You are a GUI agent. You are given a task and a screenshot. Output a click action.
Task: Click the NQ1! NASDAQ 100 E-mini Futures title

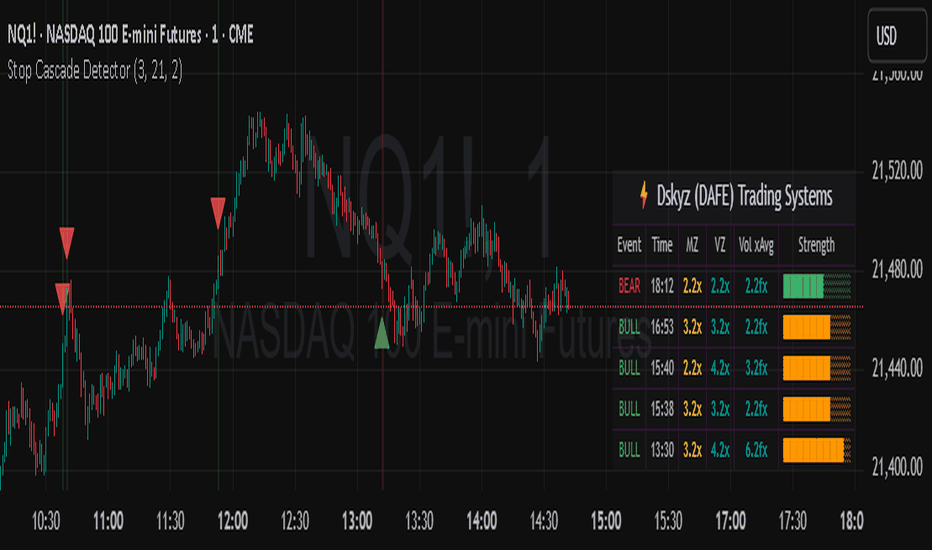click(130, 35)
